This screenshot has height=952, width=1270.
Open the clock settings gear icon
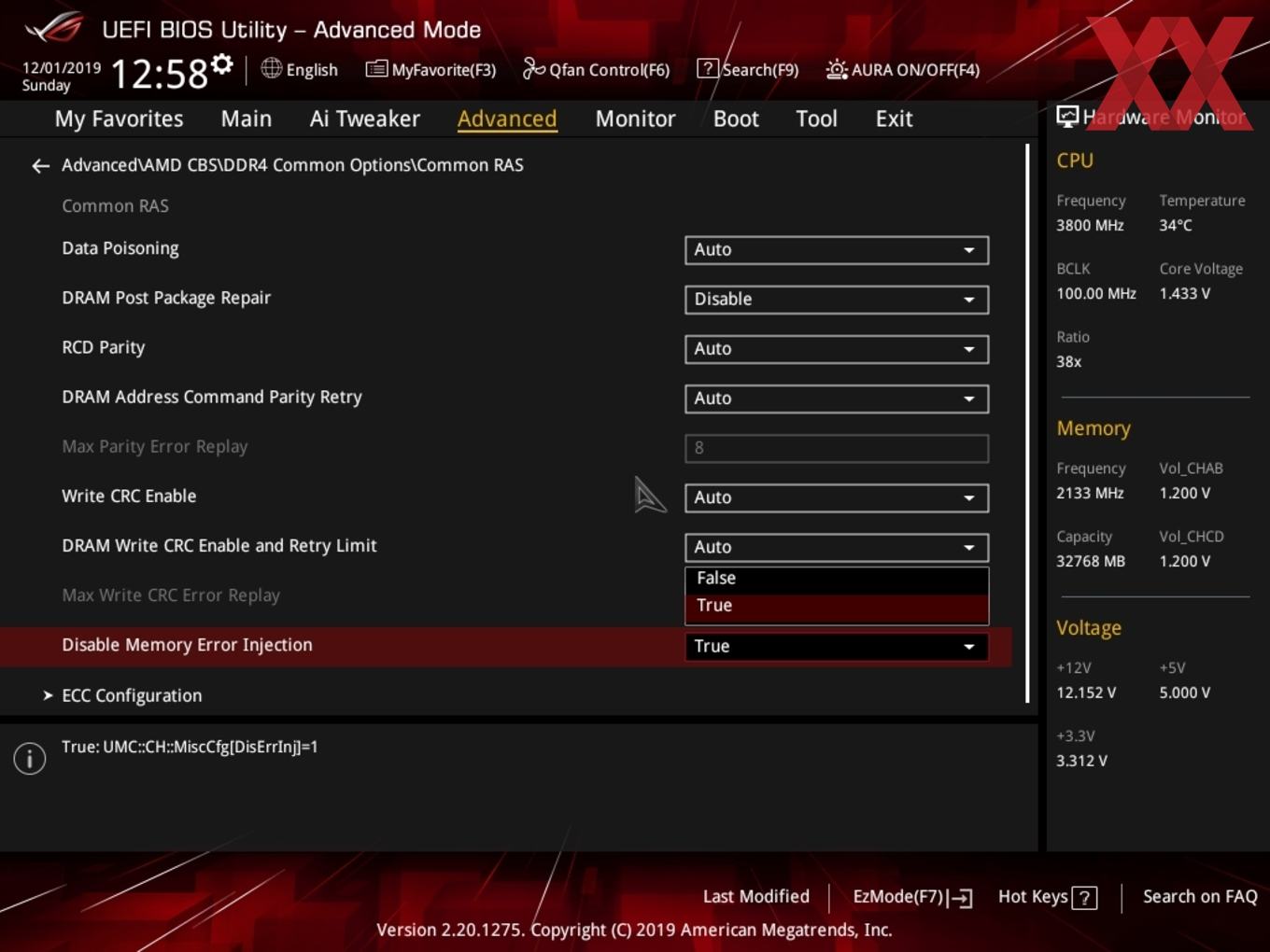click(x=221, y=63)
